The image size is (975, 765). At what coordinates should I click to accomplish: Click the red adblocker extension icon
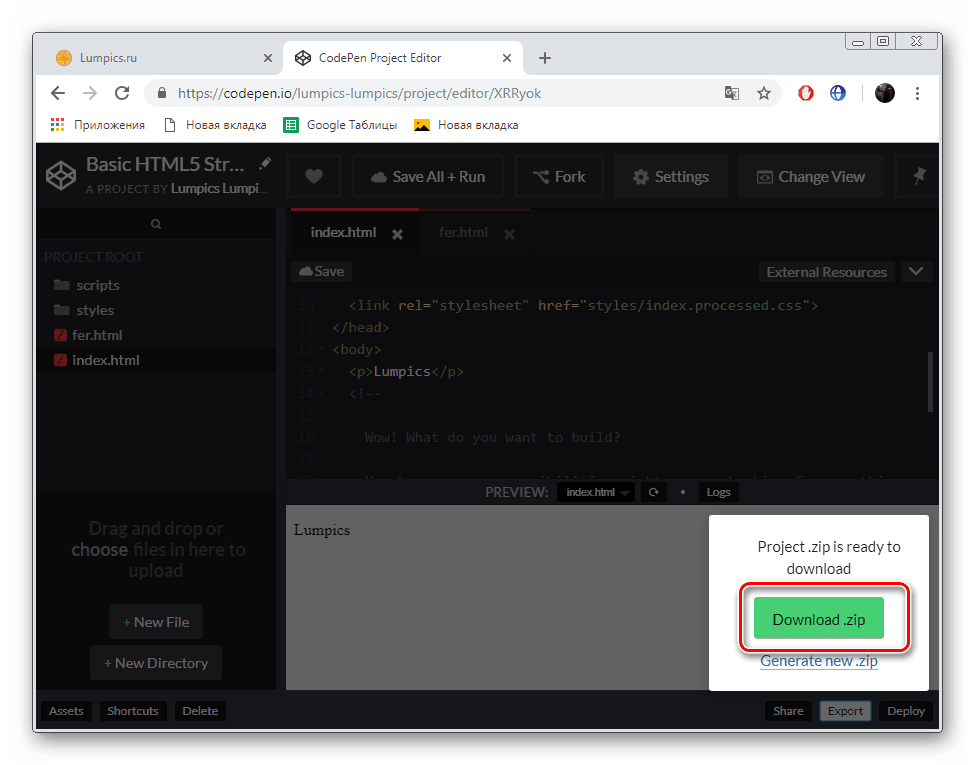(x=805, y=92)
